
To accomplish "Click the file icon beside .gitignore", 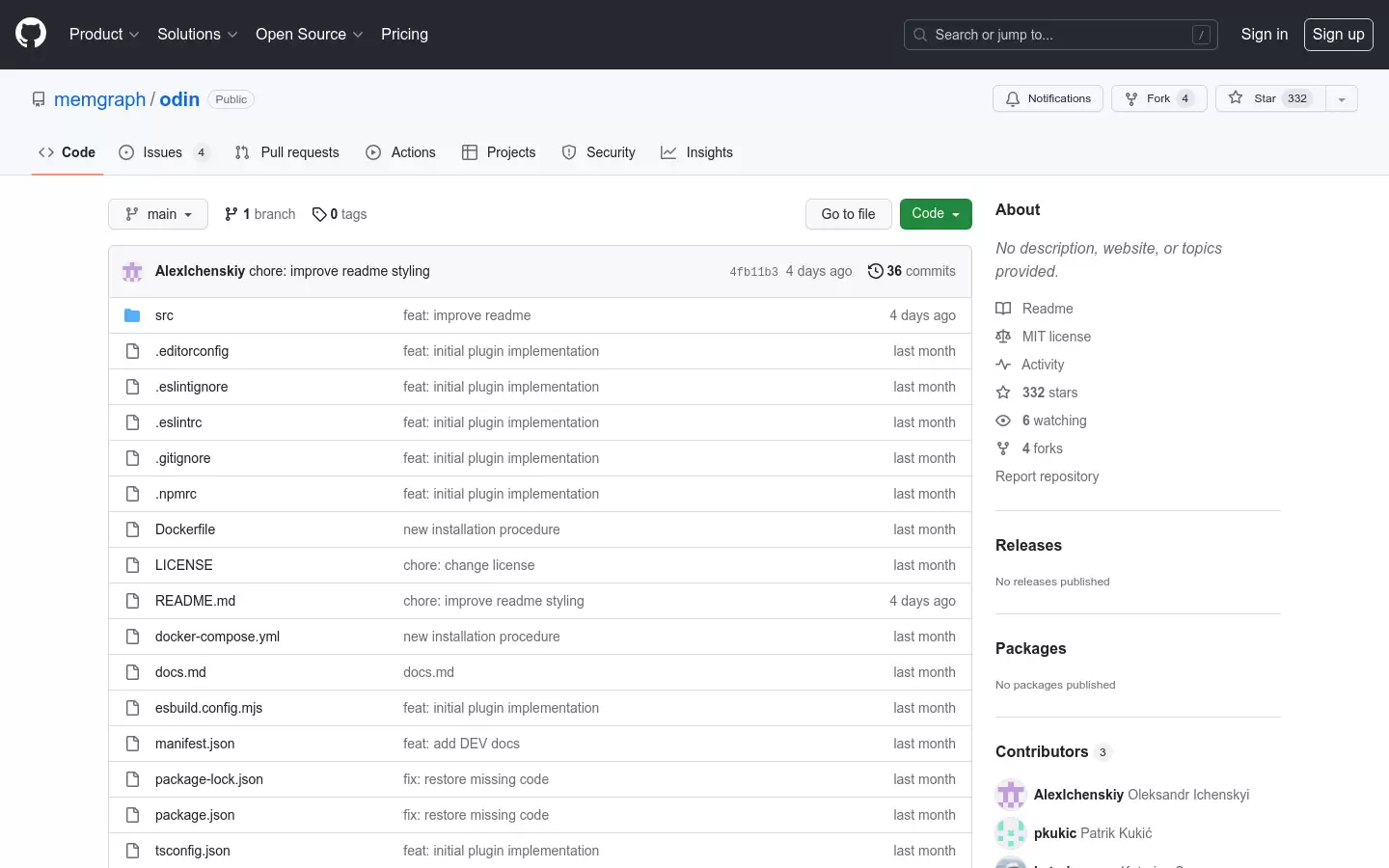I will (x=132, y=458).
